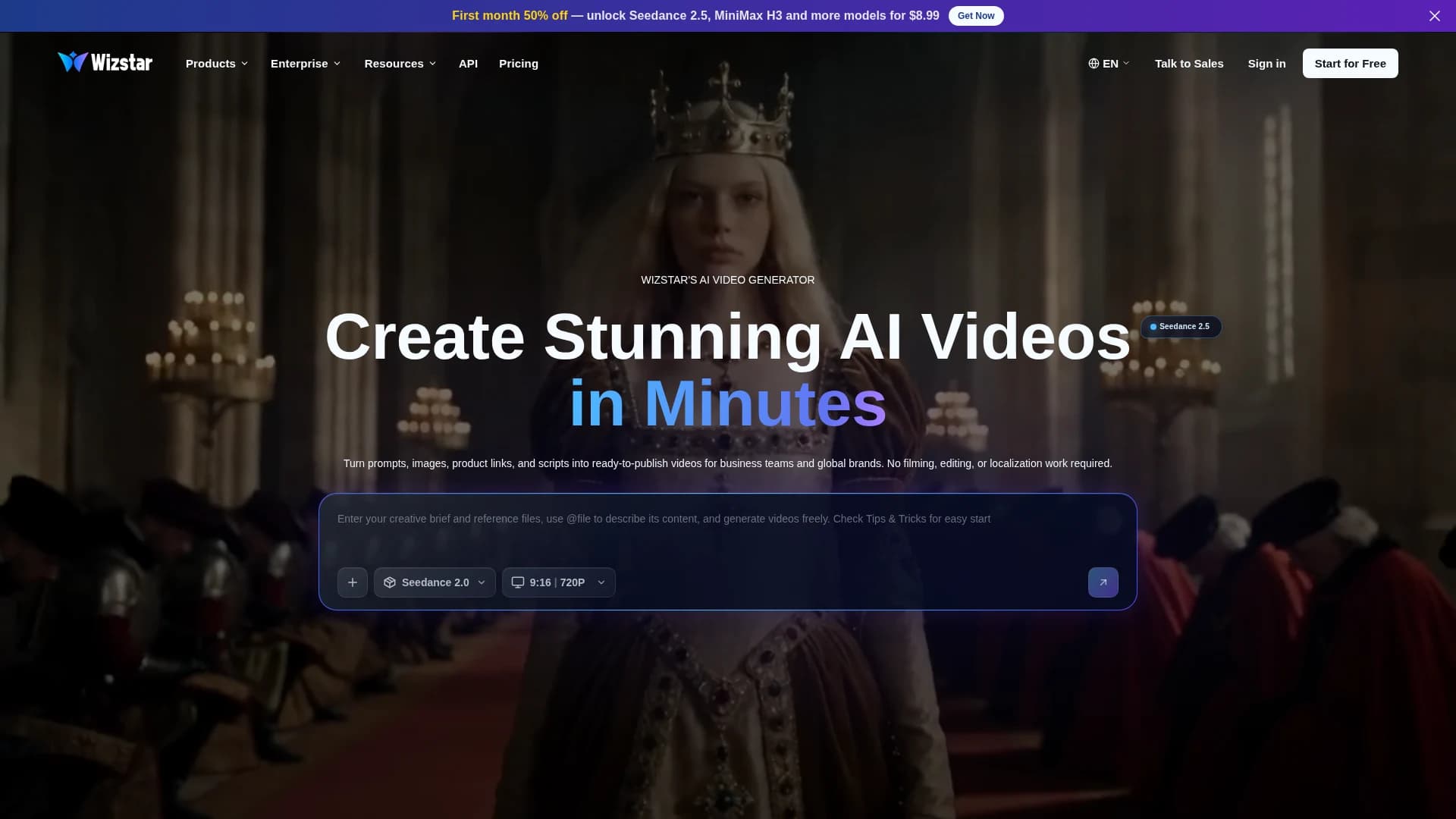
Task: Submit the prompt with the arrow button
Action: pos(1103,582)
